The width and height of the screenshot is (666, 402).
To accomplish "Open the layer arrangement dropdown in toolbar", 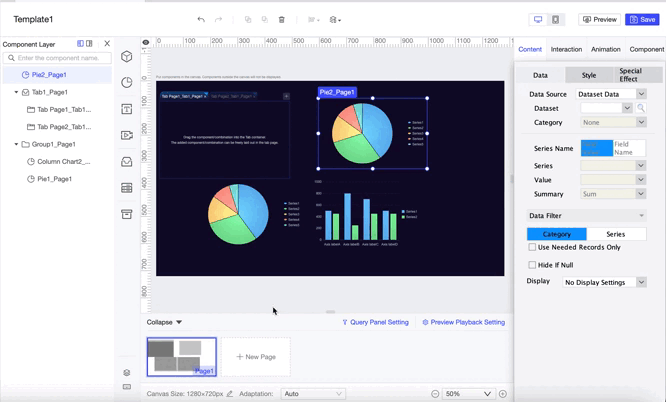I will click(335, 20).
